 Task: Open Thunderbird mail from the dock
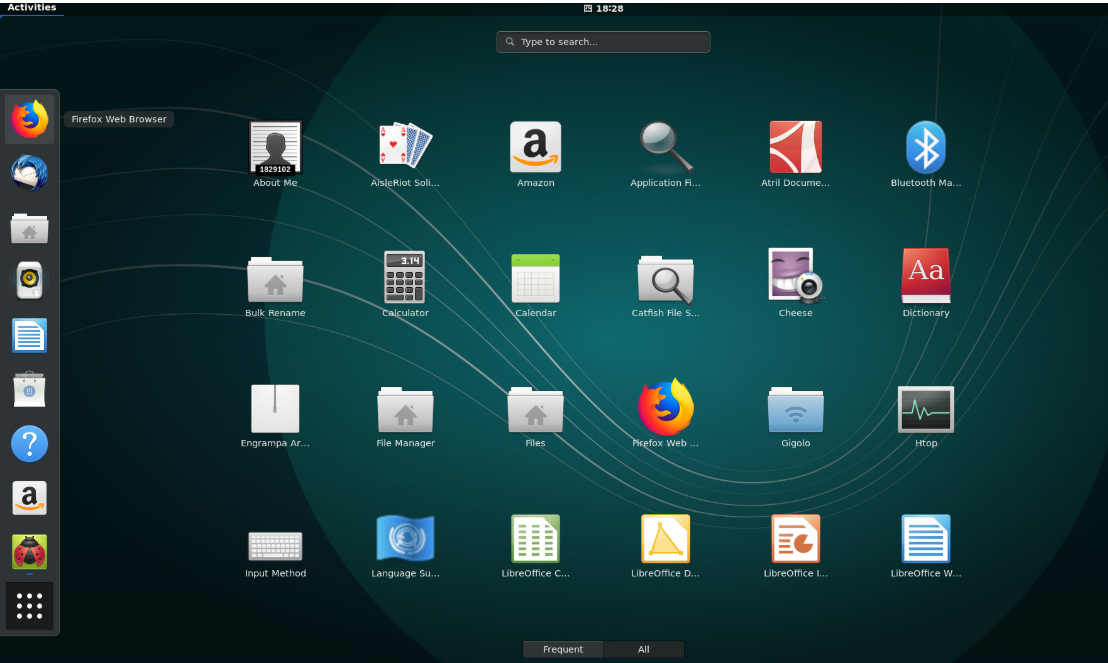(x=30, y=174)
